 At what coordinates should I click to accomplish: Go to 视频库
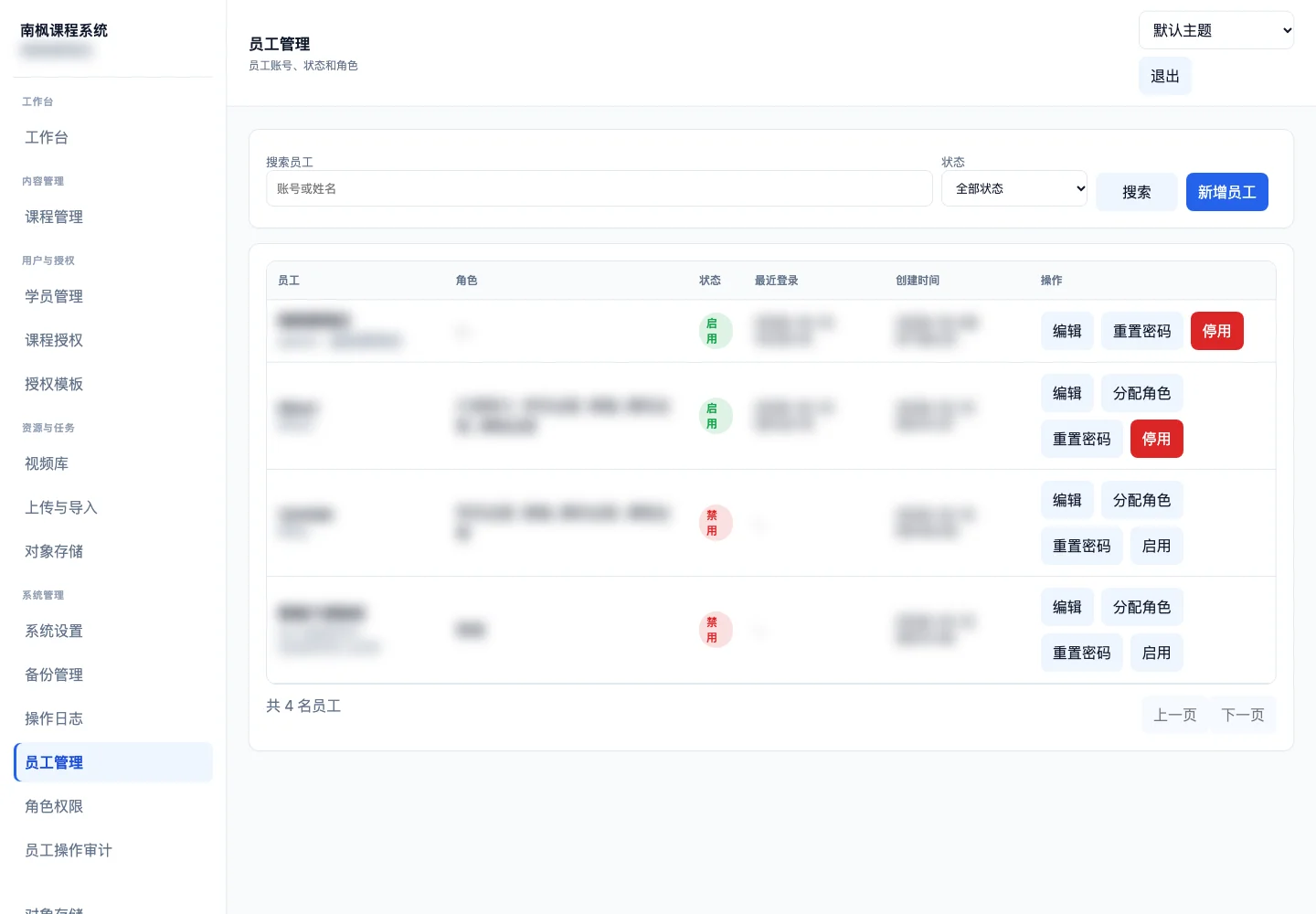click(113, 463)
